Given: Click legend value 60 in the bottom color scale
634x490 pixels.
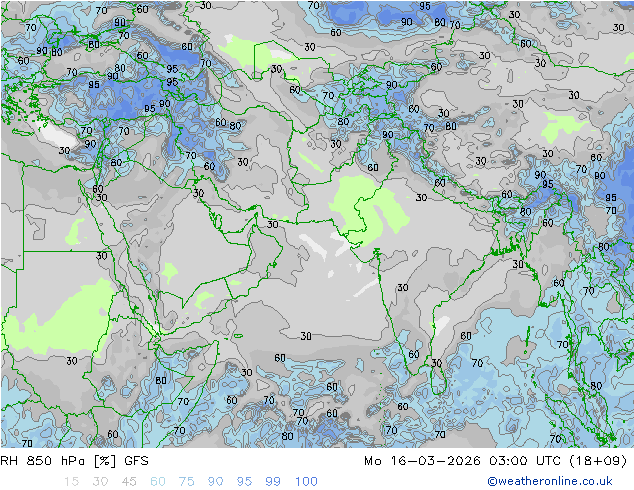Looking at the screenshot, I should point(158,482).
